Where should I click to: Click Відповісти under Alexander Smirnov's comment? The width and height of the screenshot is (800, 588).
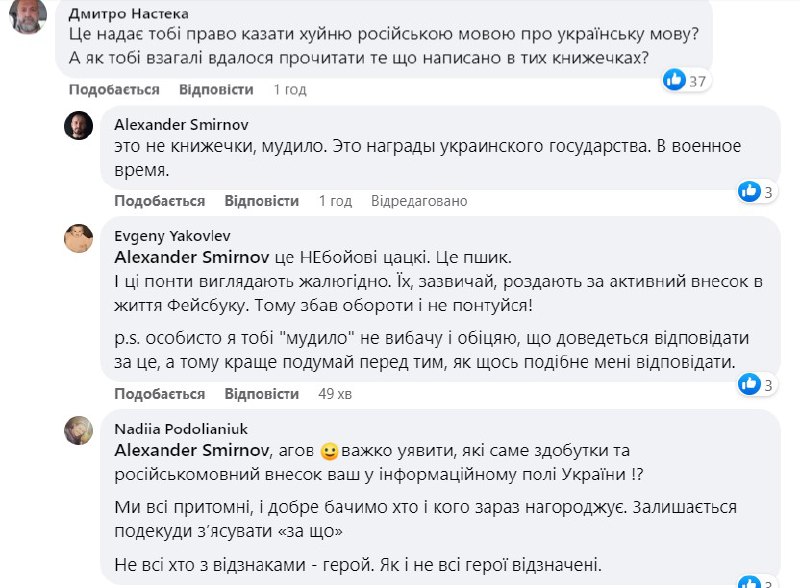click(x=262, y=201)
